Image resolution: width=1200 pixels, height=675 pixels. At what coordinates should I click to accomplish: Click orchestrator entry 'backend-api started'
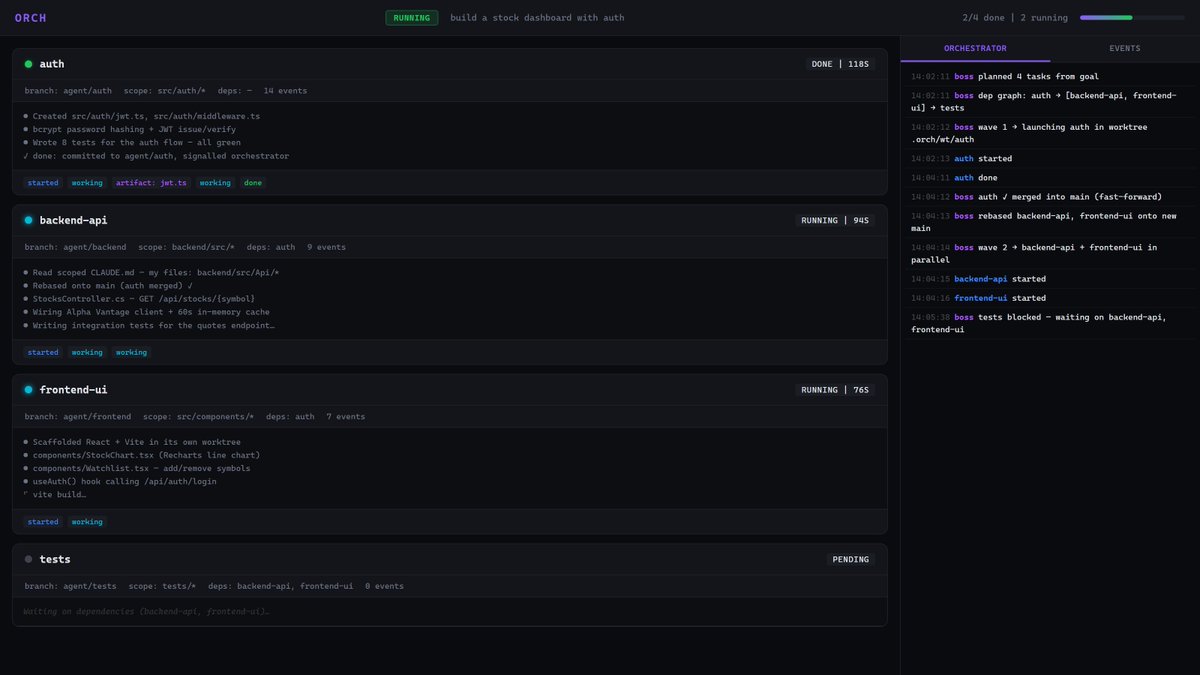pyautogui.click(x=1050, y=279)
